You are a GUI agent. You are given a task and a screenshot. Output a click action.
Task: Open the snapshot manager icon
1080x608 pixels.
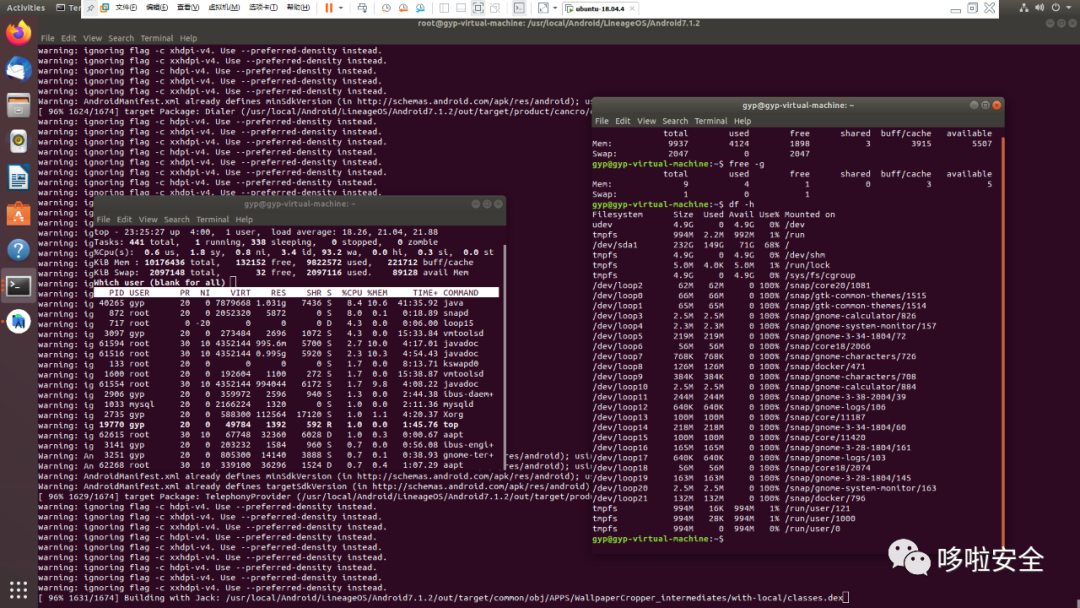pos(420,8)
